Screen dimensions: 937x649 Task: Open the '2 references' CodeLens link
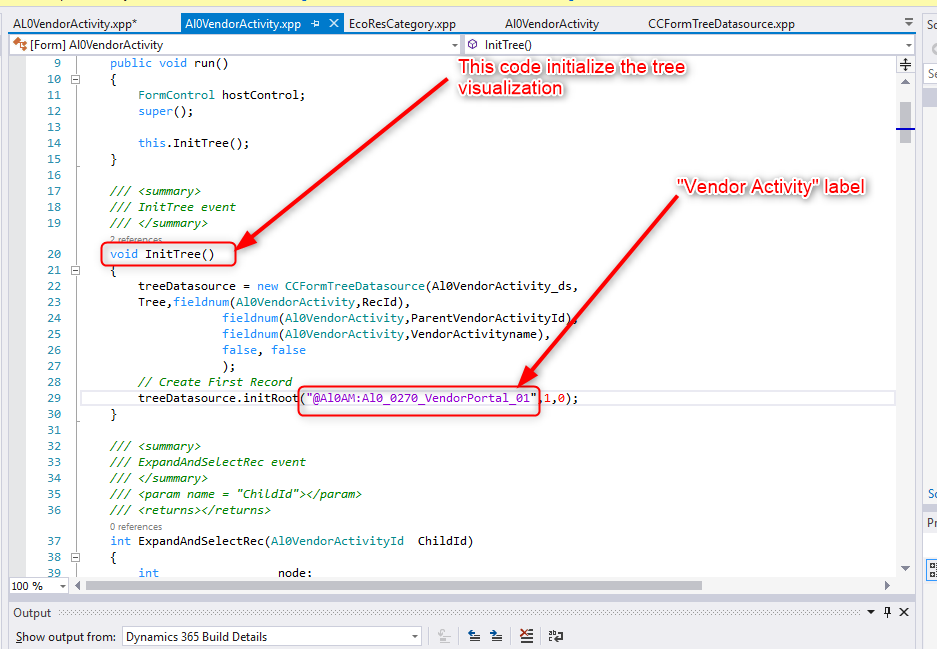(x=136, y=239)
